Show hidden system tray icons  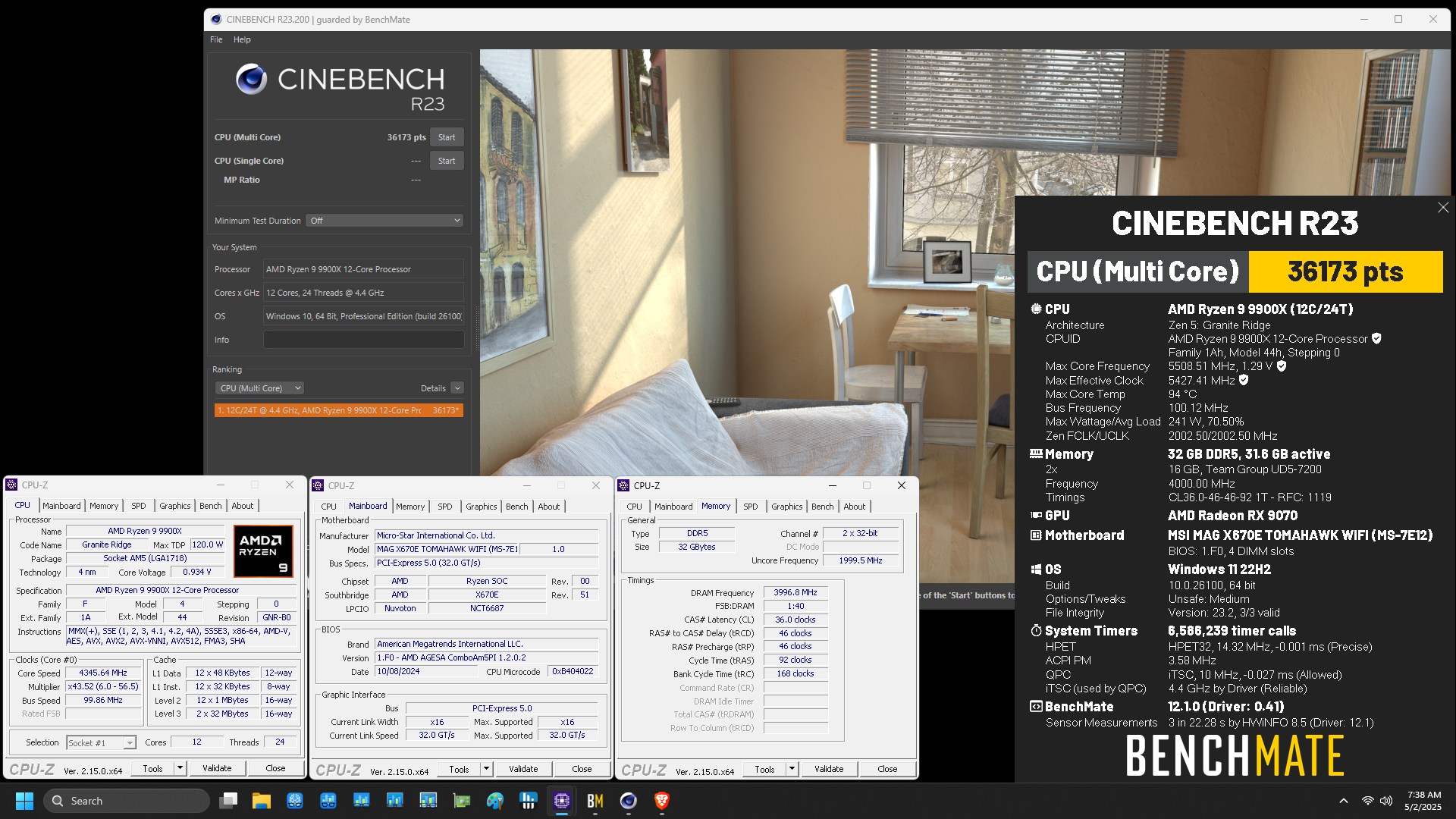coord(1344,801)
